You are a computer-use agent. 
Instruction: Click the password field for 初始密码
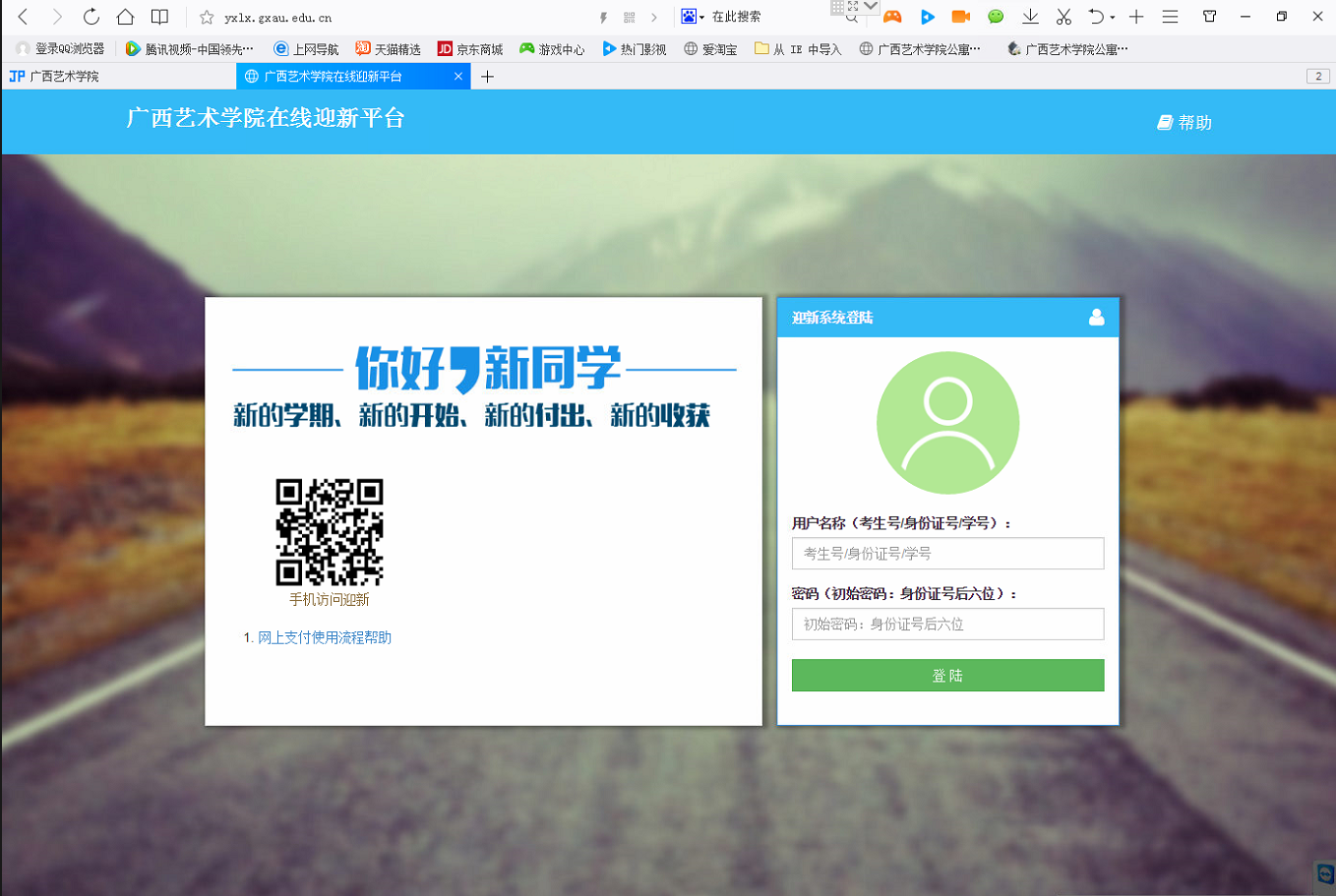click(x=947, y=625)
